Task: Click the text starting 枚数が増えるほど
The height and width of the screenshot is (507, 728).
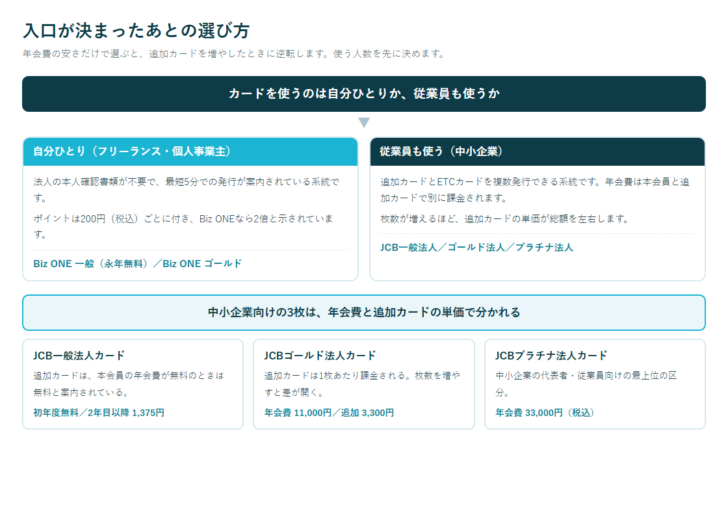Action: point(504,219)
